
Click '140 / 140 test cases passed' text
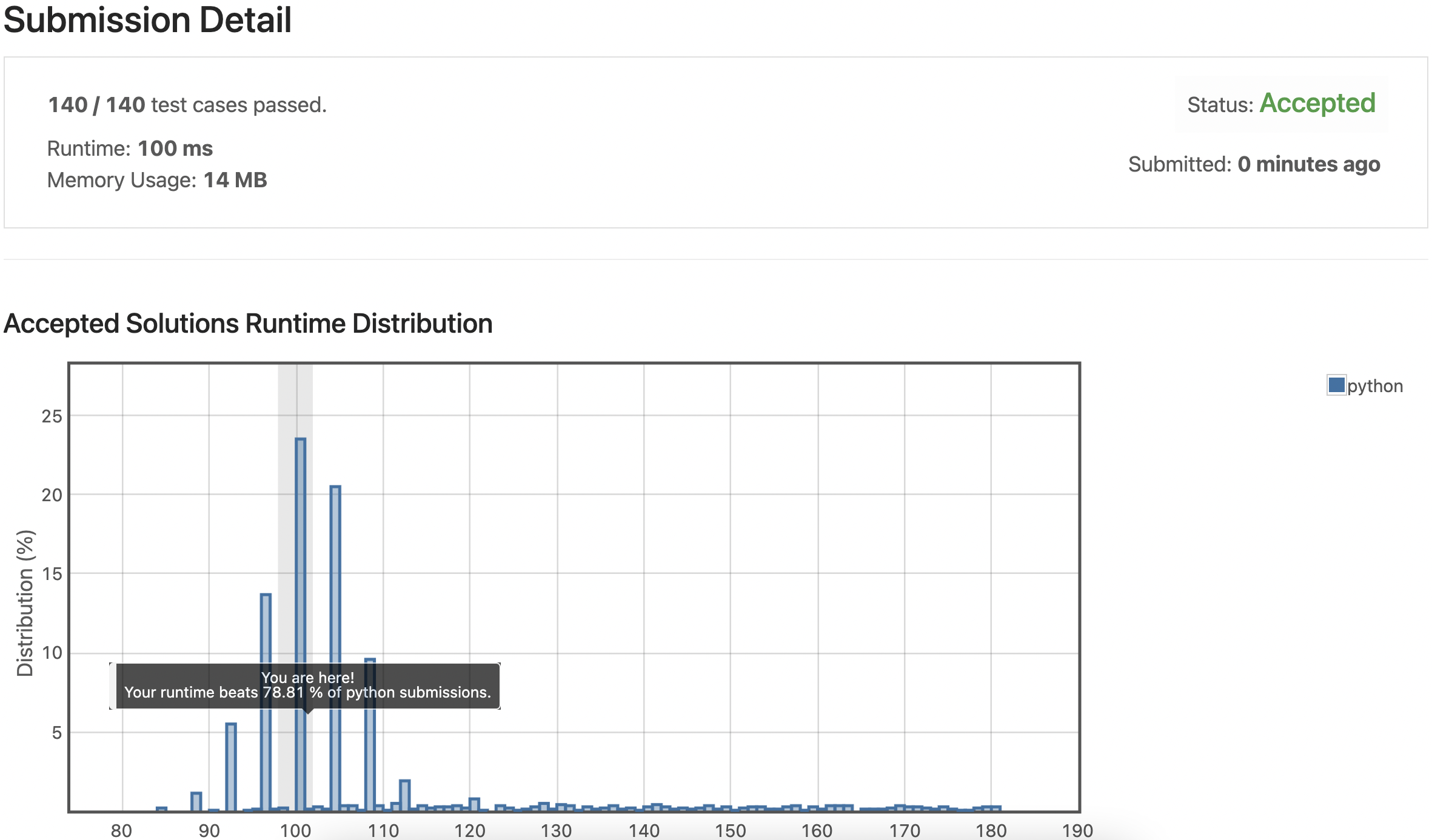point(187,105)
